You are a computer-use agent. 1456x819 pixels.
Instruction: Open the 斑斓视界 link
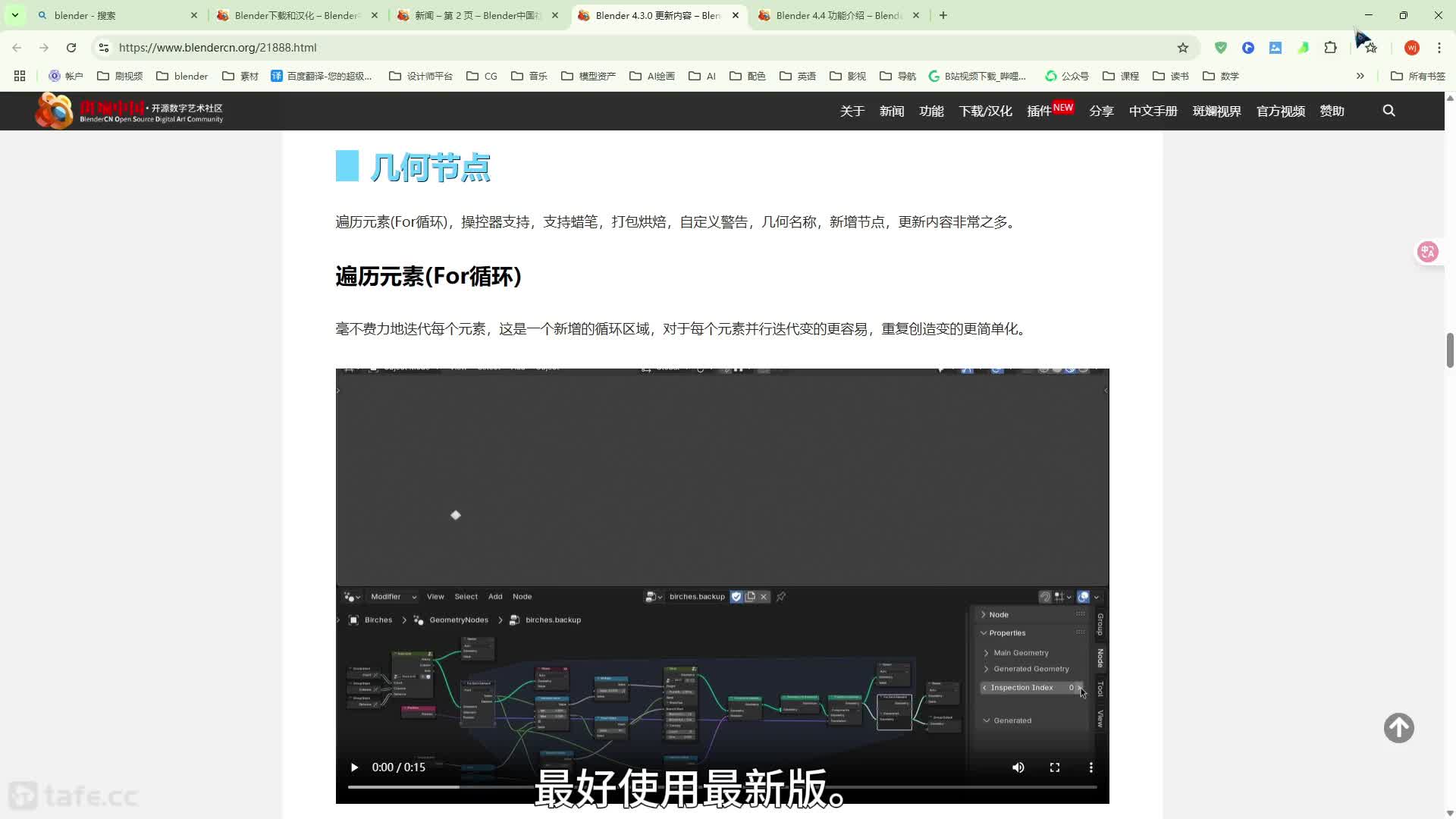1216,111
